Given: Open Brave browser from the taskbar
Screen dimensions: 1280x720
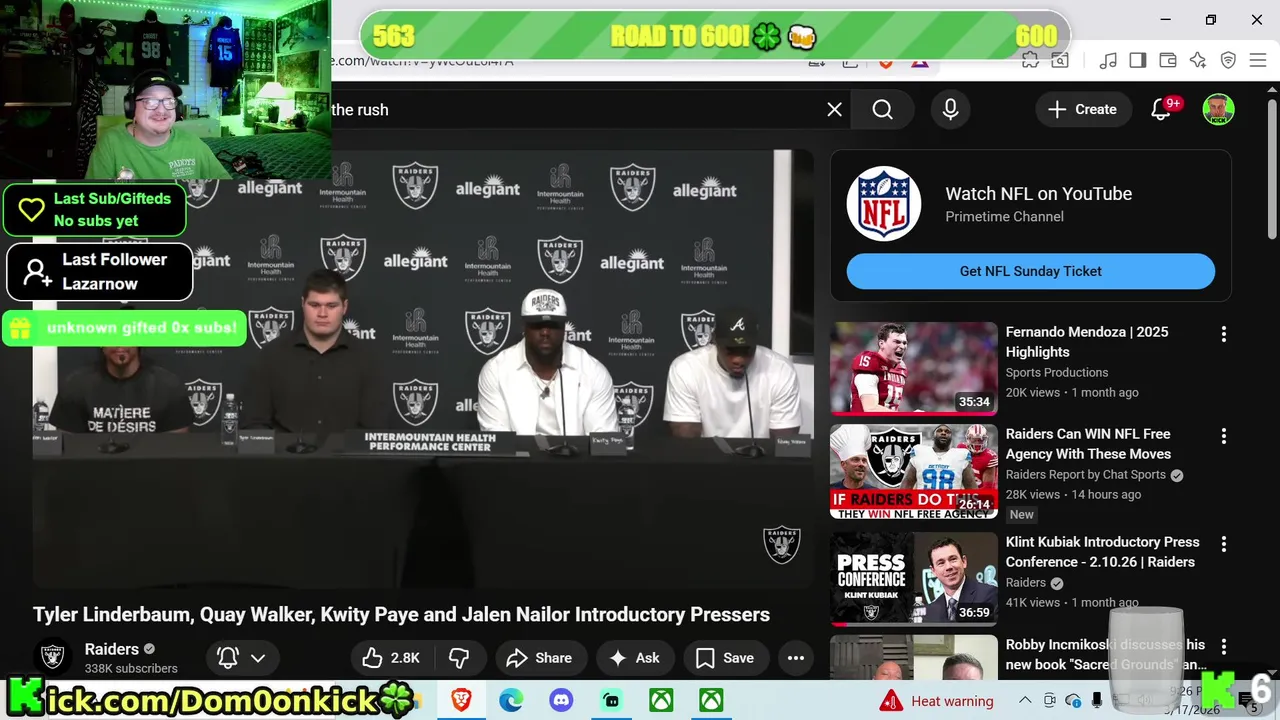Looking at the screenshot, I should point(461,700).
